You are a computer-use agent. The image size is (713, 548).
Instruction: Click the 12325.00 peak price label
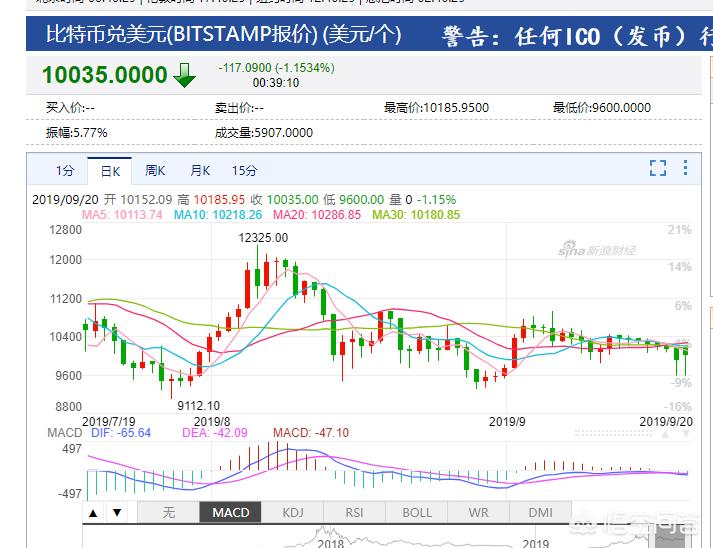pos(263,238)
